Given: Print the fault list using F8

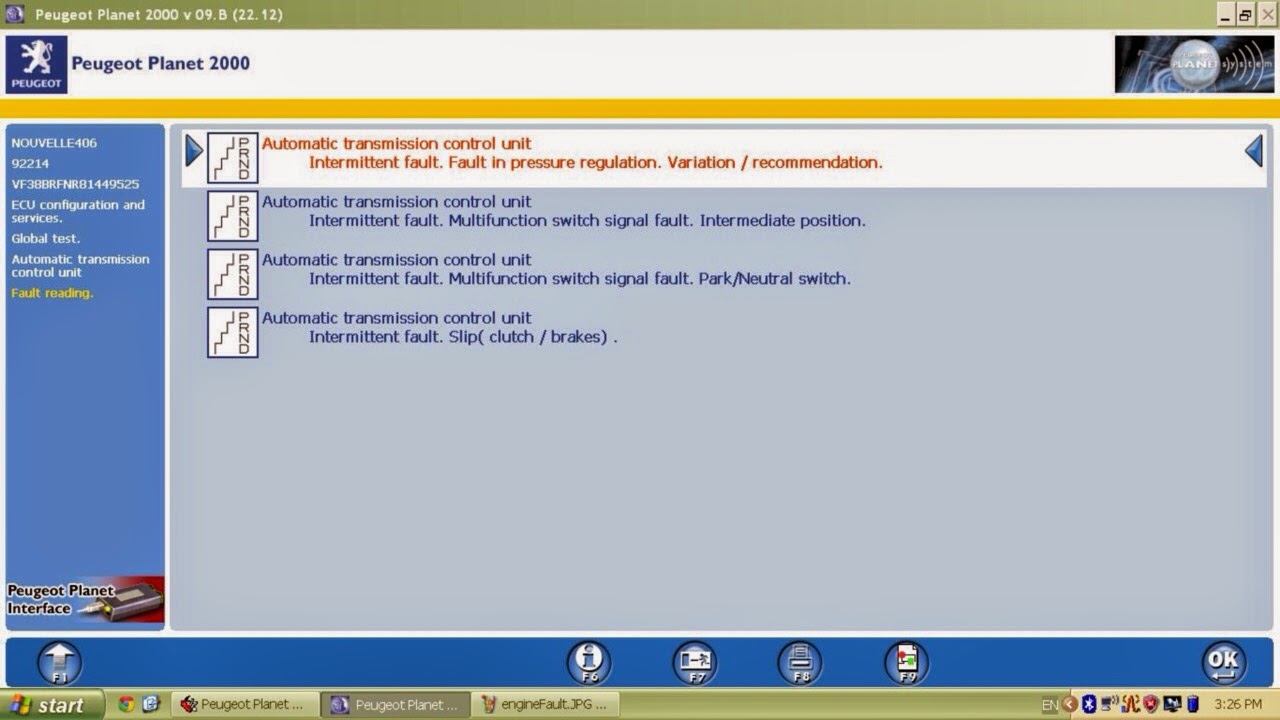Looking at the screenshot, I should click(x=800, y=662).
